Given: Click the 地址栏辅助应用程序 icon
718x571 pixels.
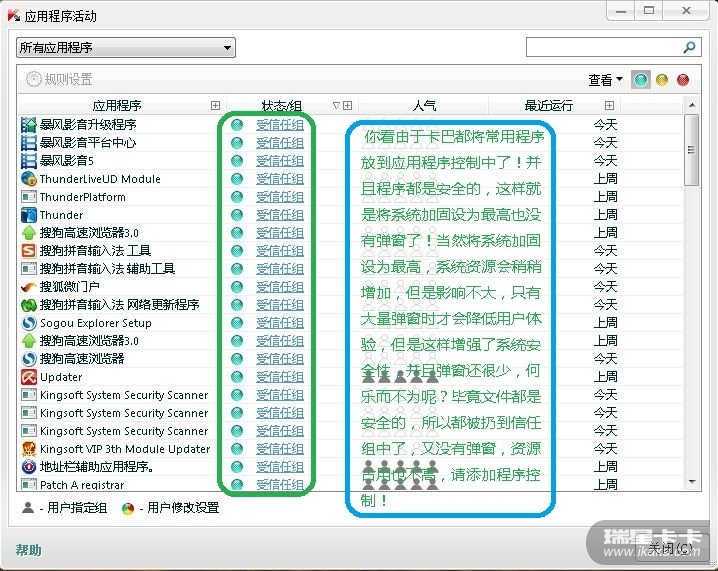Looking at the screenshot, I should [x=28, y=467].
